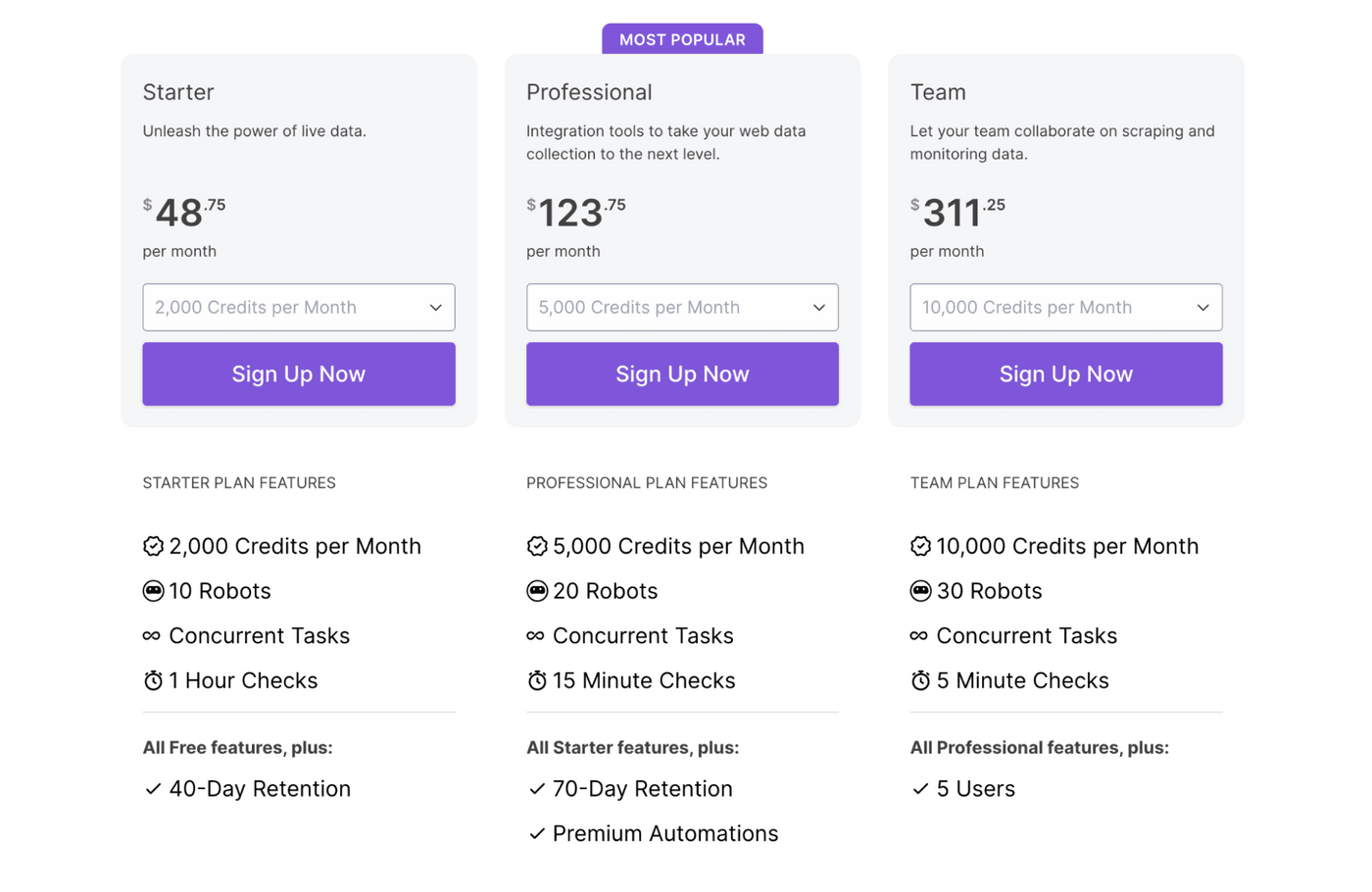Click the robot icon next to 10 Robots
This screenshot has height=892, width=1372.
pos(152,591)
